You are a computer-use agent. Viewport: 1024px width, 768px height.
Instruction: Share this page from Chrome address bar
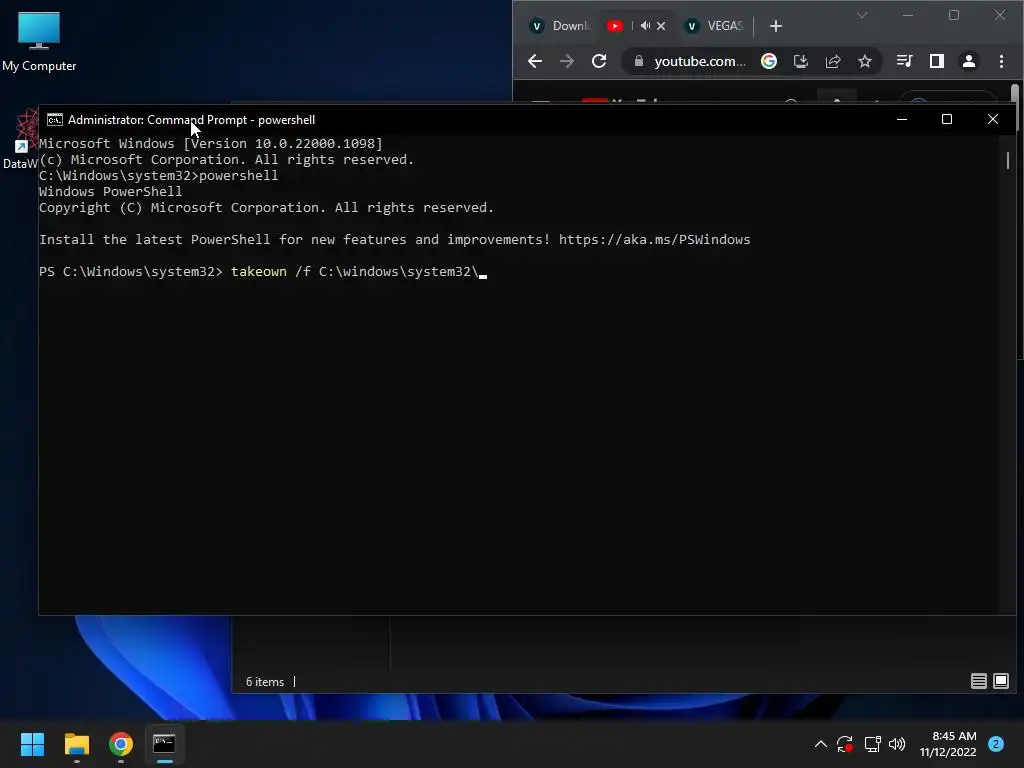click(x=833, y=61)
